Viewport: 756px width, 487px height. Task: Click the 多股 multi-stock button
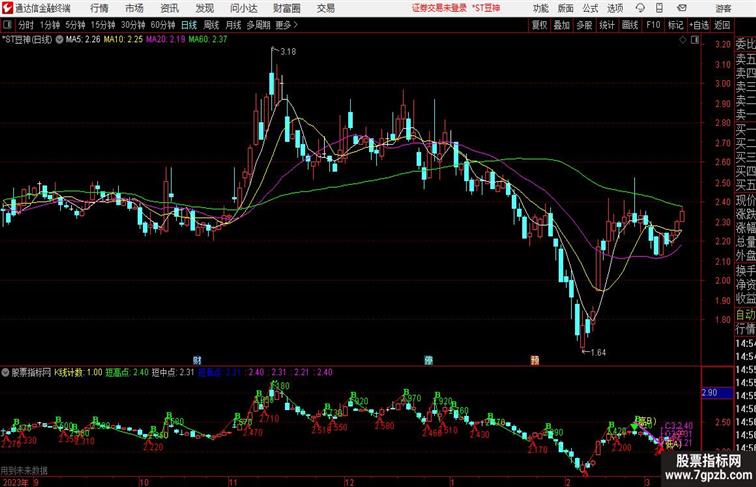click(x=584, y=25)
